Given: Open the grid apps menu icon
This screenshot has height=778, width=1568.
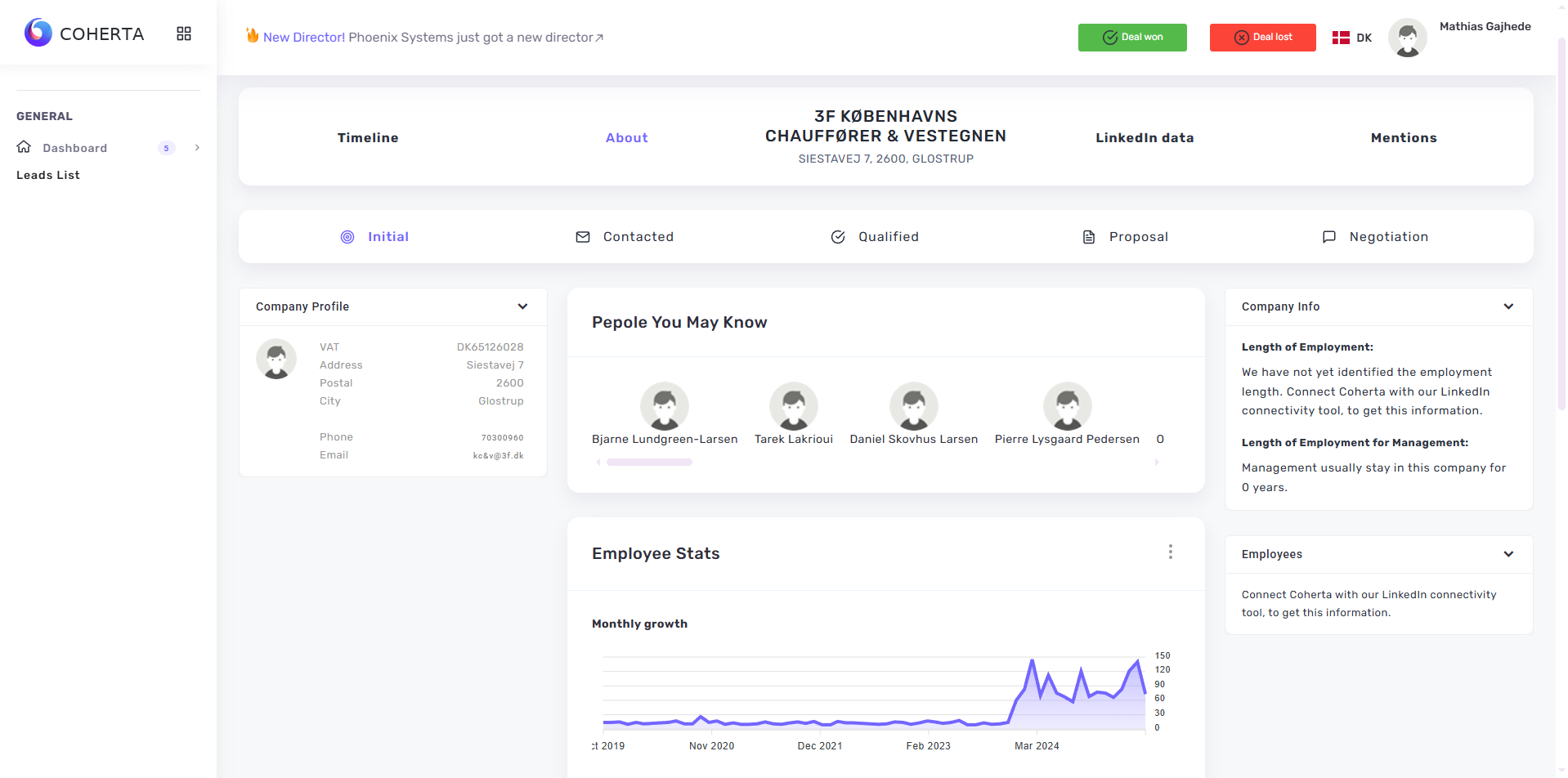Looking at the screenshot, I should pos(184,34).
